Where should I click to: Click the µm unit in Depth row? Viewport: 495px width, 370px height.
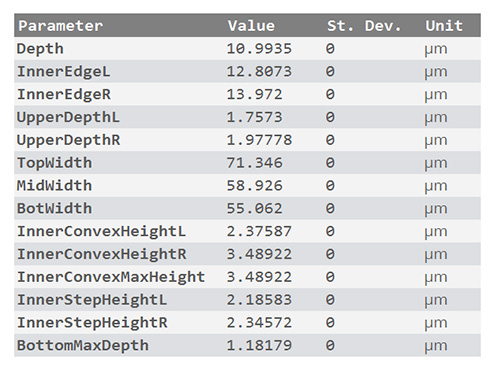pyautogui.click(x=436, y=50)
